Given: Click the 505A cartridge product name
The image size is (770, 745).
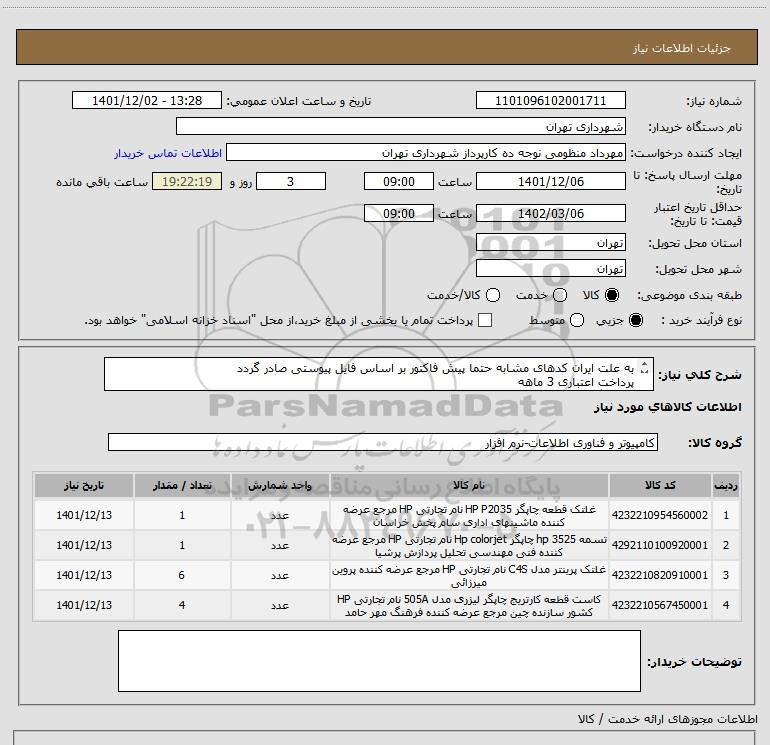Looking at the screenshot, I should point(468,605).
